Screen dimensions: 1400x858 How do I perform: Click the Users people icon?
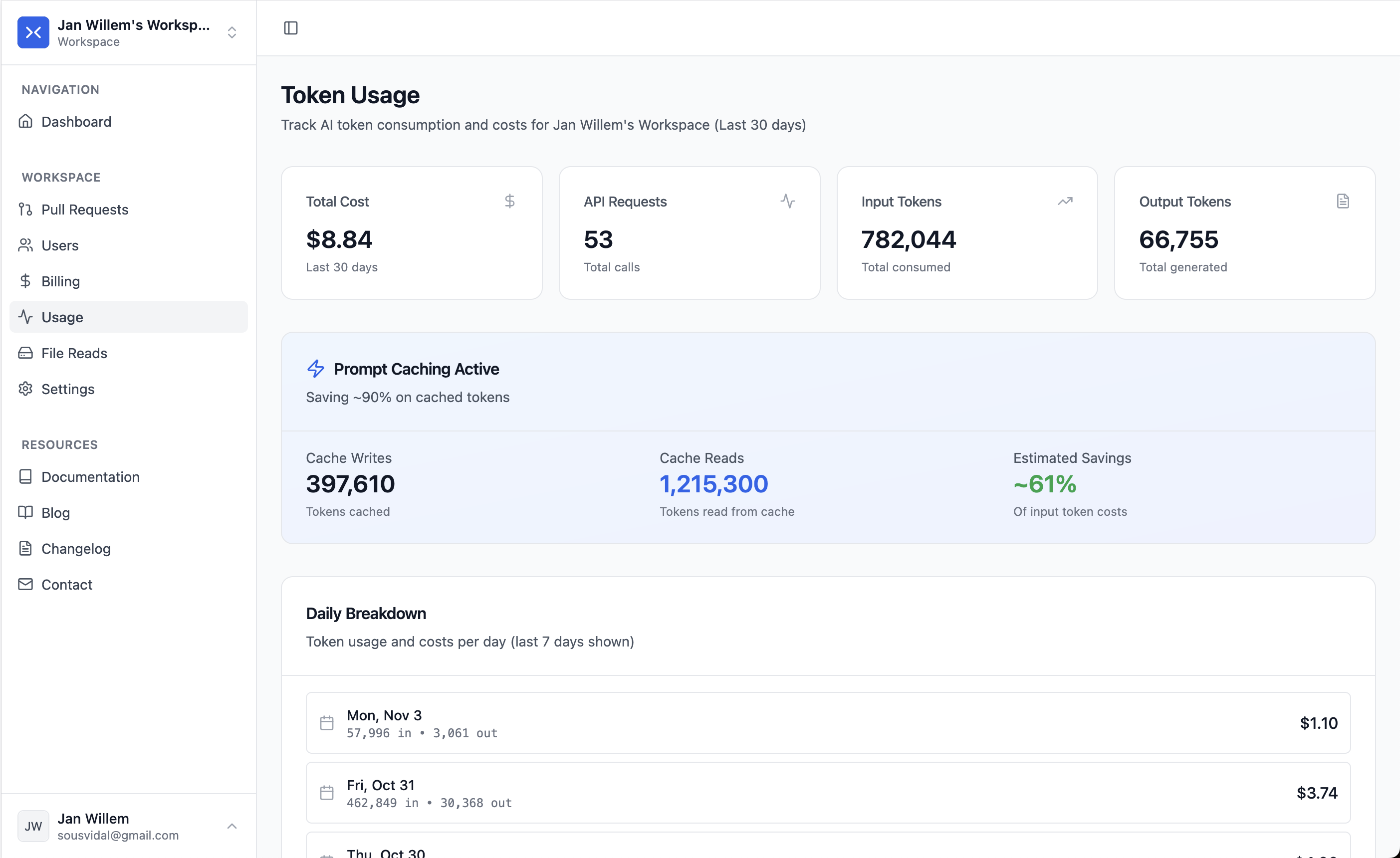[x=25, y=245]
